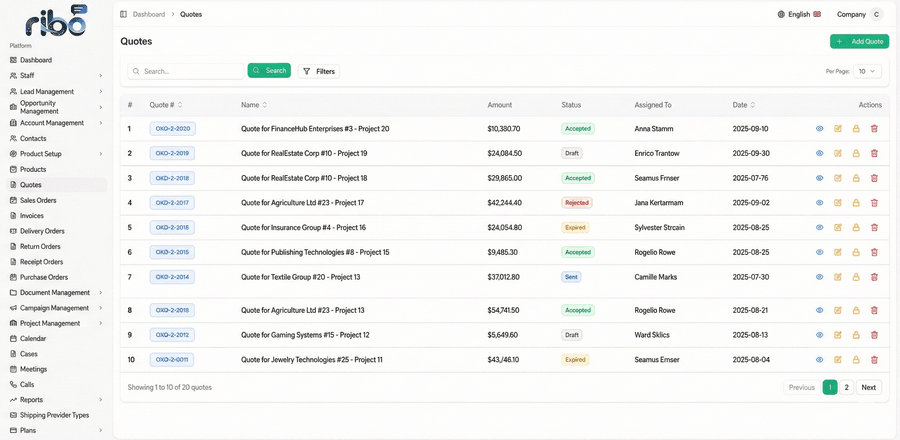Delete quote for FinanceHub Enterprises #3

[x=874, y=129]
